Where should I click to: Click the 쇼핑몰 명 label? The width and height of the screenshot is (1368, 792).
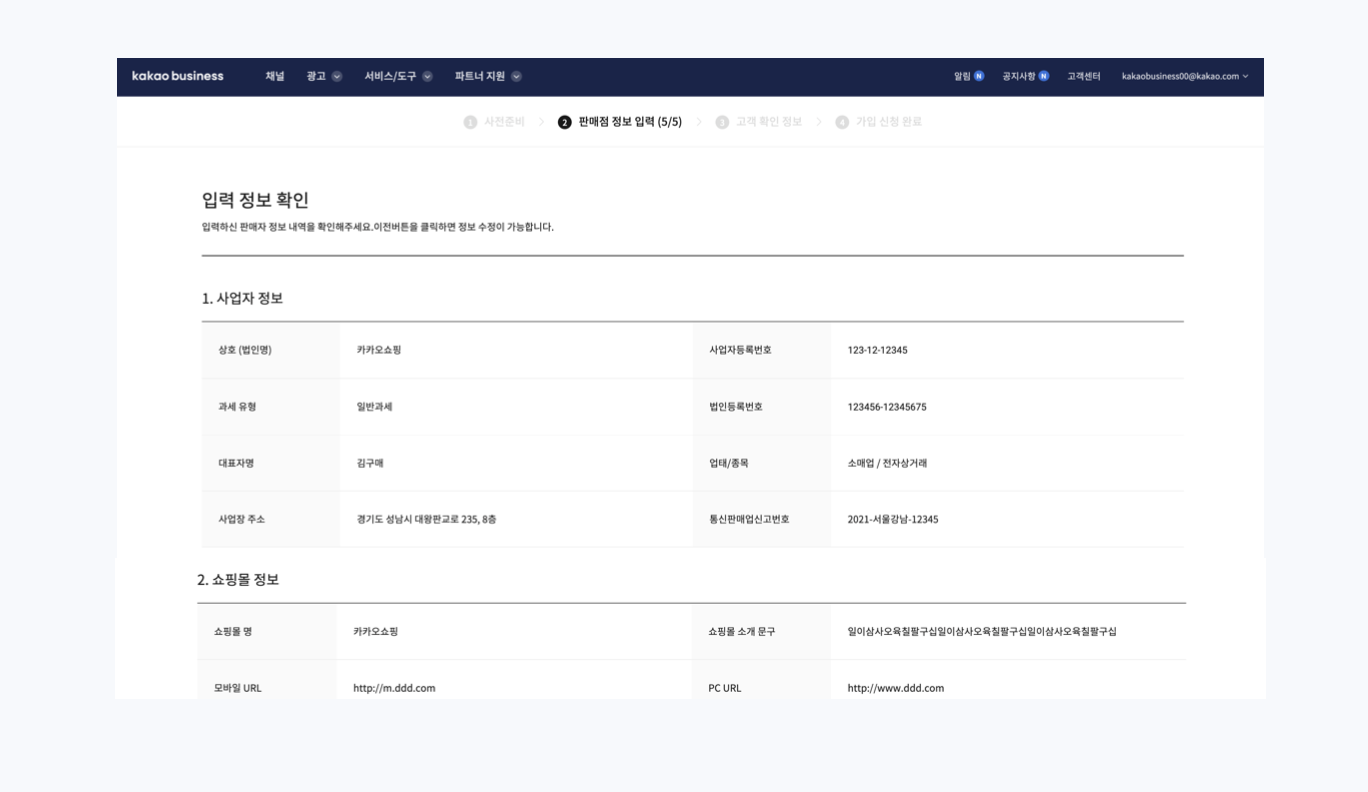click(233, 632)
